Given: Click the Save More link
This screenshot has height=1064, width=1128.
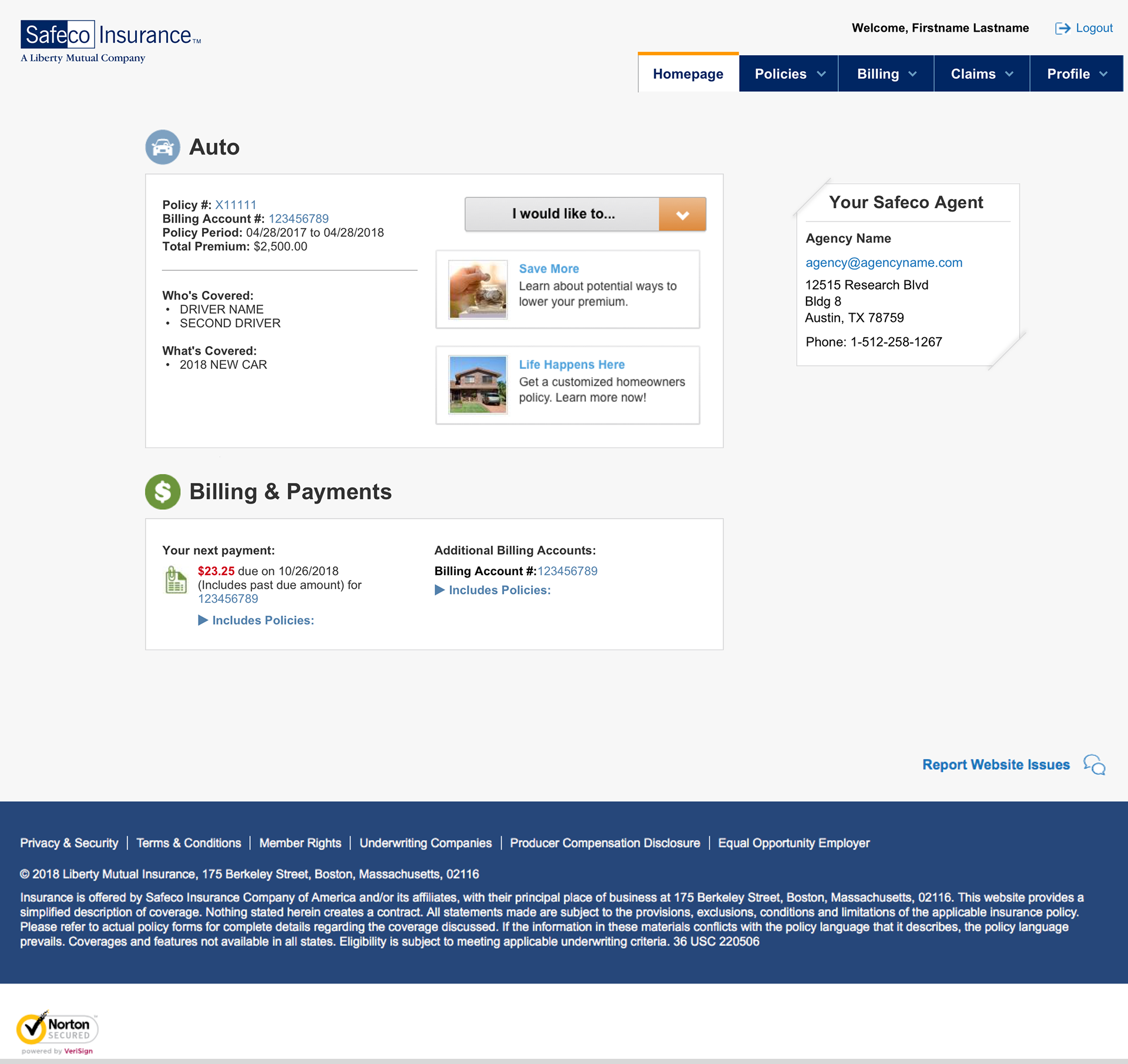Looking at the screenshot, I should point(549,268).
